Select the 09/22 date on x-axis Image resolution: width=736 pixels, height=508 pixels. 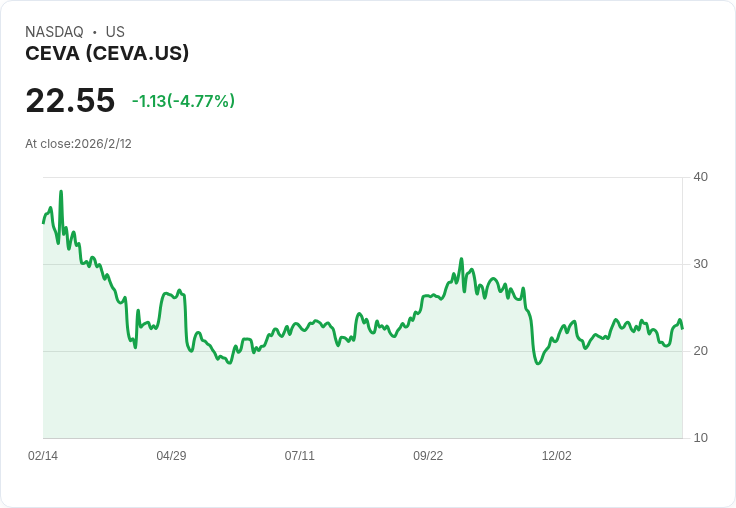428,456
